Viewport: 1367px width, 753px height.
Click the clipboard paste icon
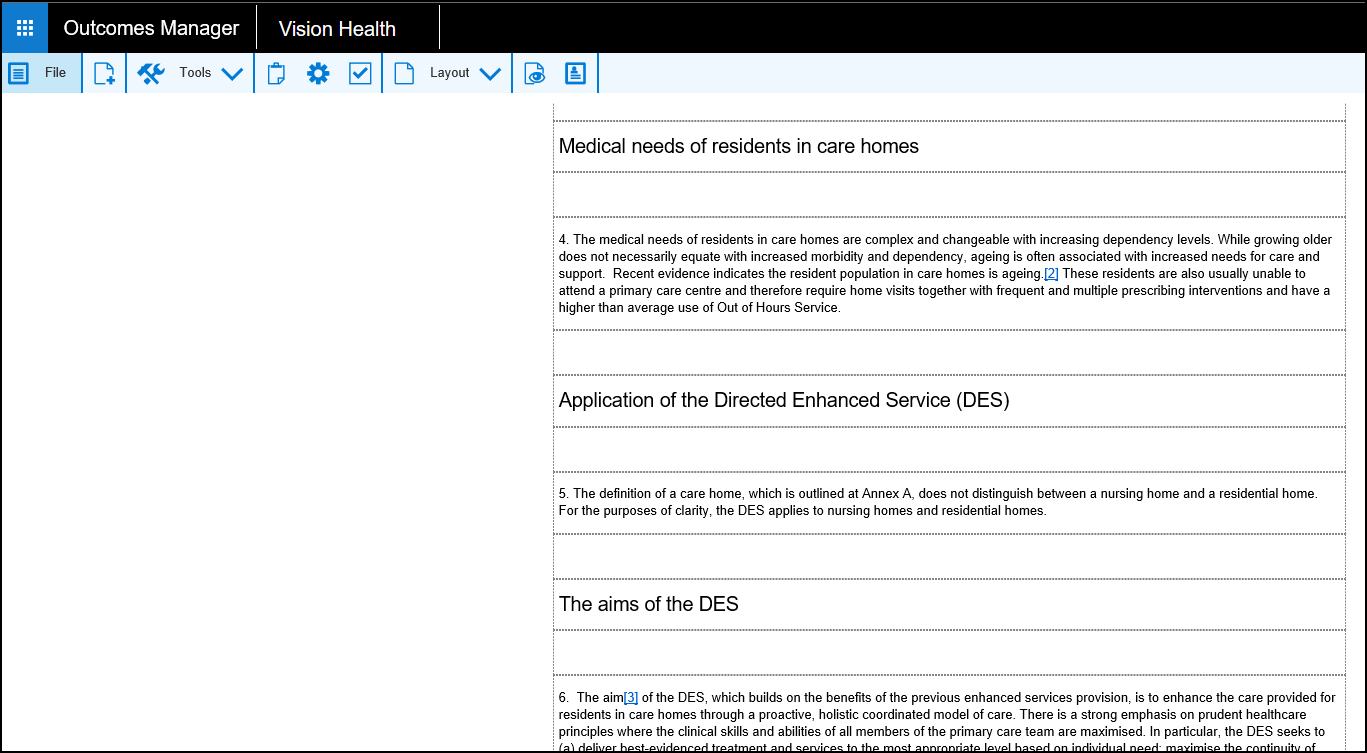(277, 74)
